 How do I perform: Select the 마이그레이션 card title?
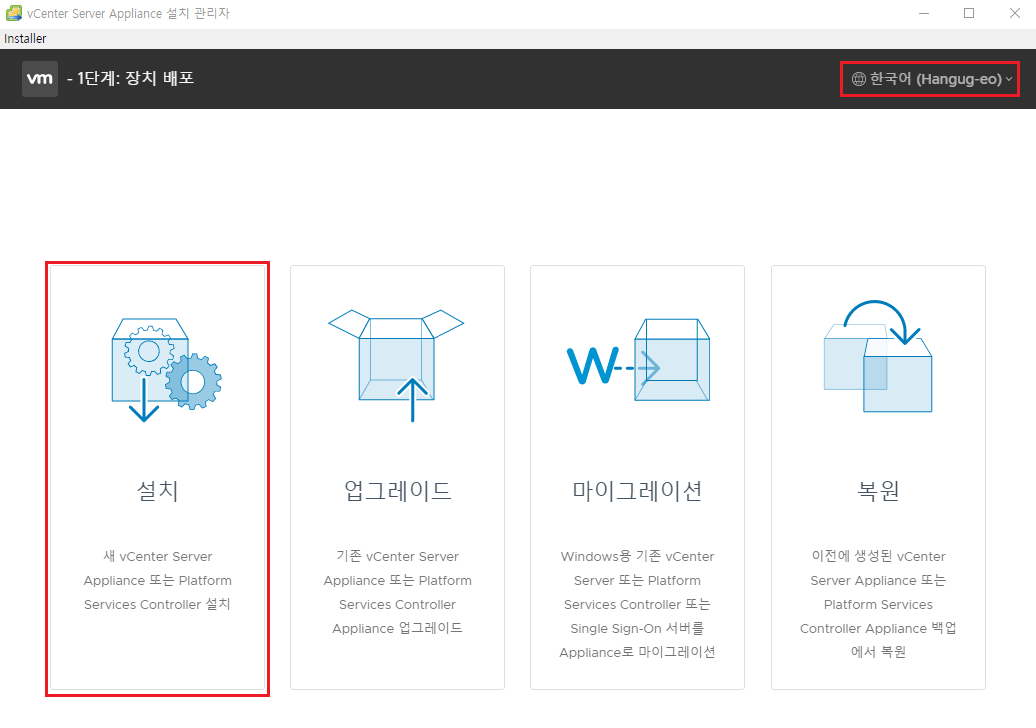click(638, 491)
